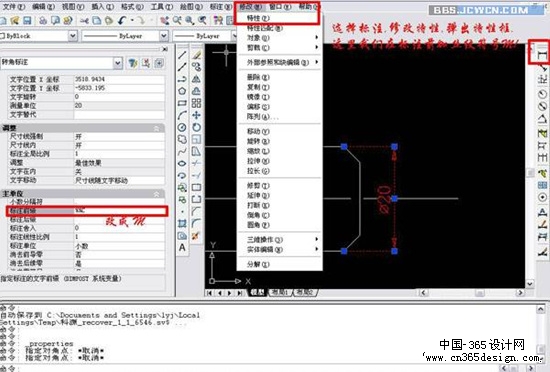Select the multiline text A tool

[x=182, y=248]
